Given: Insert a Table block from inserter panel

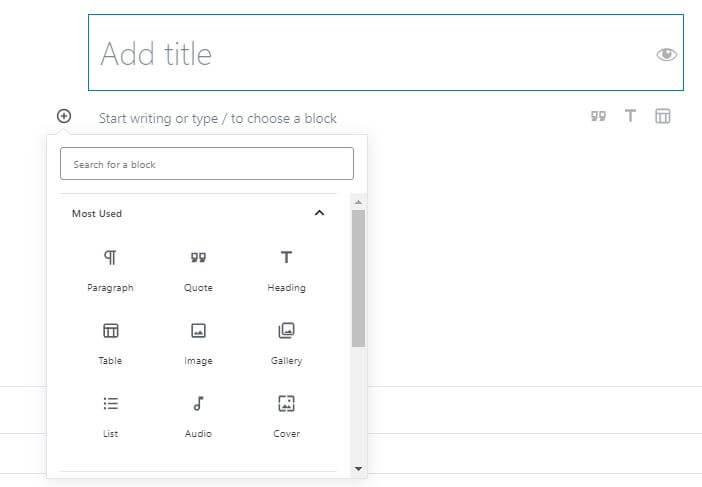Looking at the screenshot, I should point(110,343).
